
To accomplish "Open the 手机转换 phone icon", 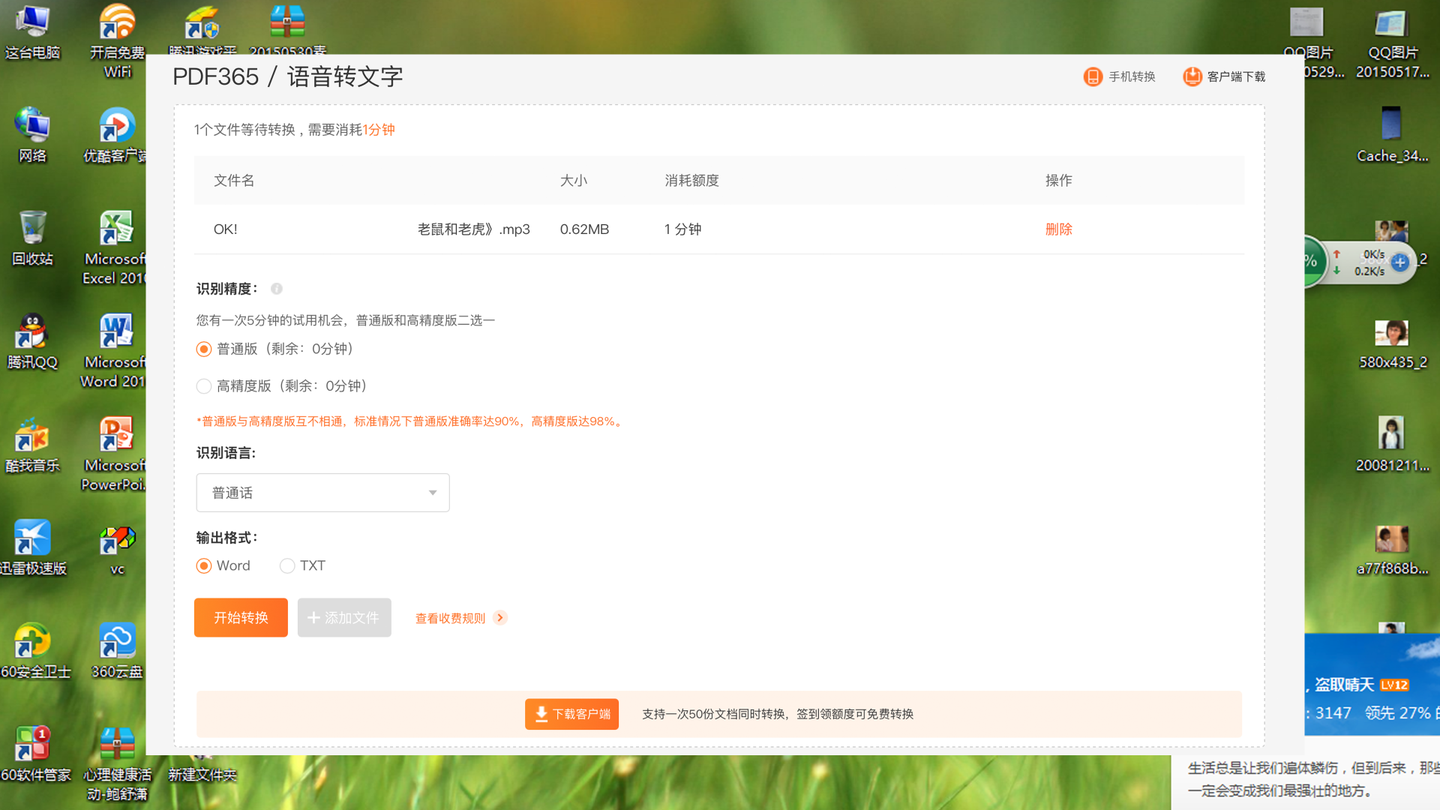I will pos(1093,77).
